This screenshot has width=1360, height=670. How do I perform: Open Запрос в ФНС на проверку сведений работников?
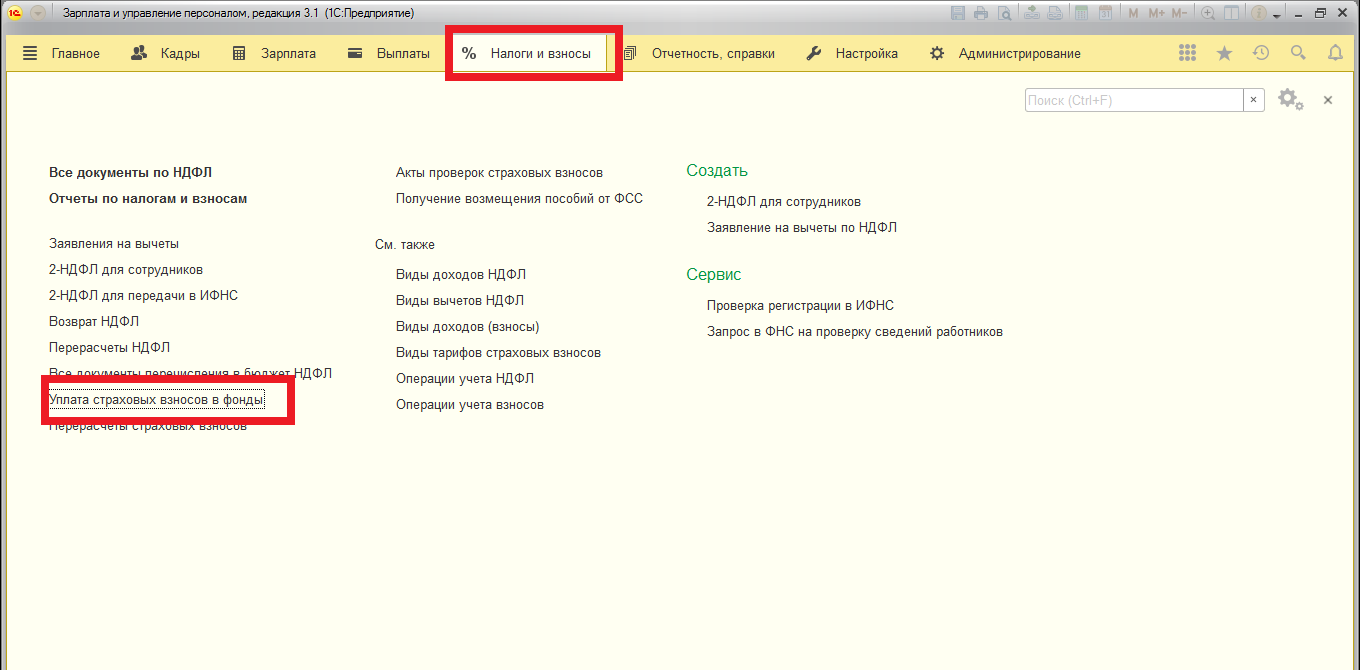point(855,331)
